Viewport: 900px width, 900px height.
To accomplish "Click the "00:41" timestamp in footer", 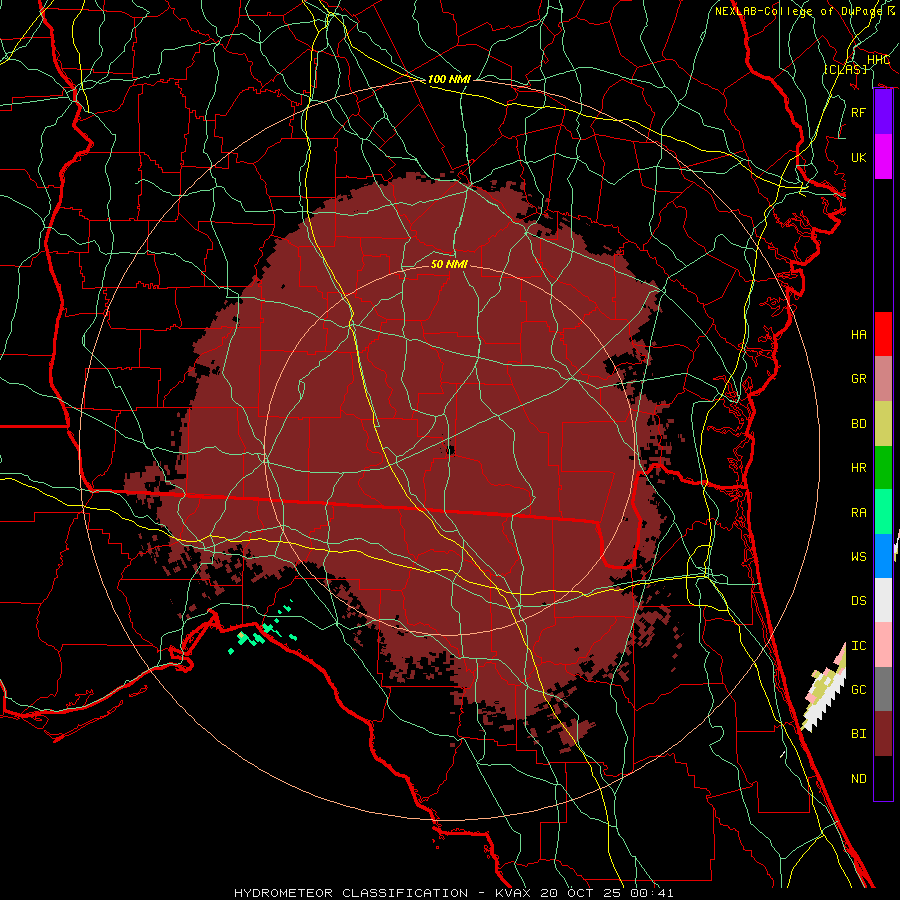I will click(651, 893).
